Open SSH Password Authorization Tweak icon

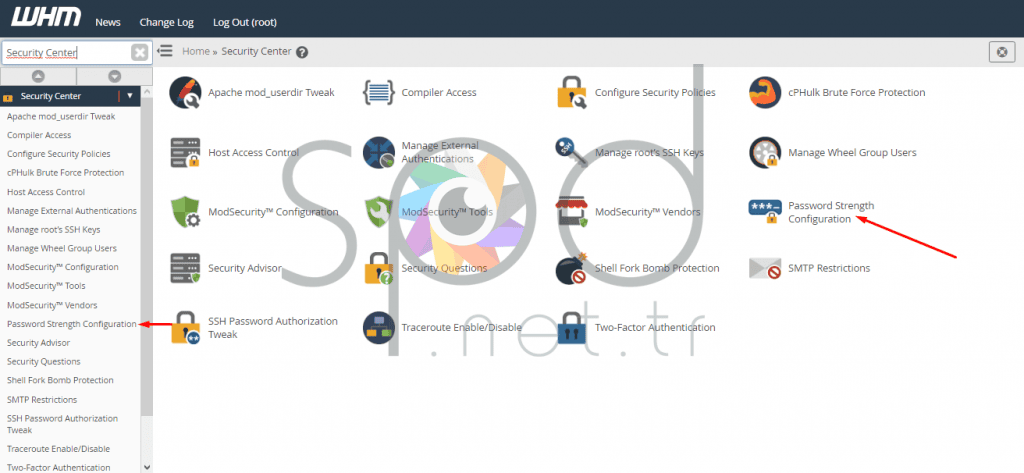click(185, 328)
